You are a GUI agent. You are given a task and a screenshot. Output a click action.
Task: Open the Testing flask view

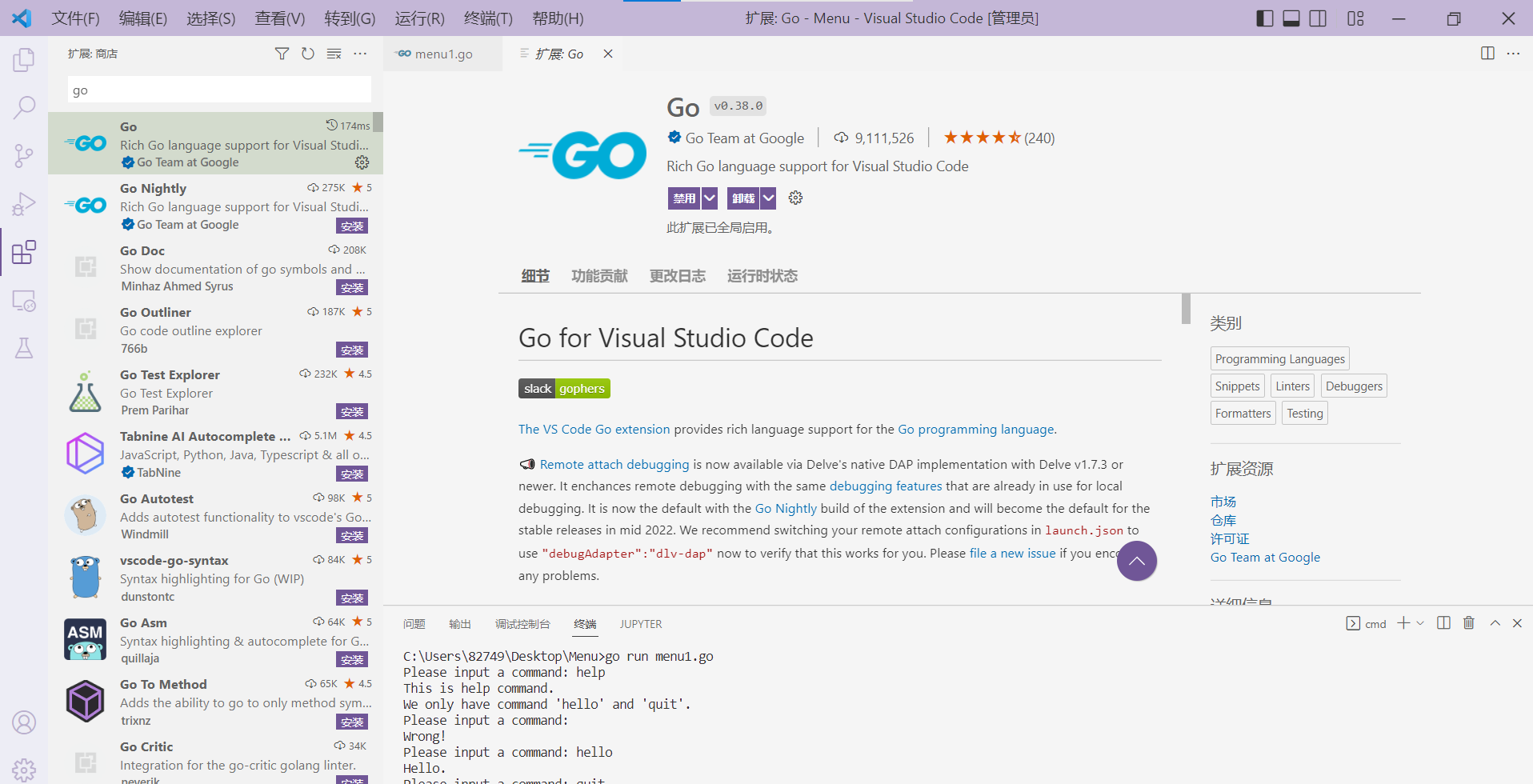pos(24,348)
